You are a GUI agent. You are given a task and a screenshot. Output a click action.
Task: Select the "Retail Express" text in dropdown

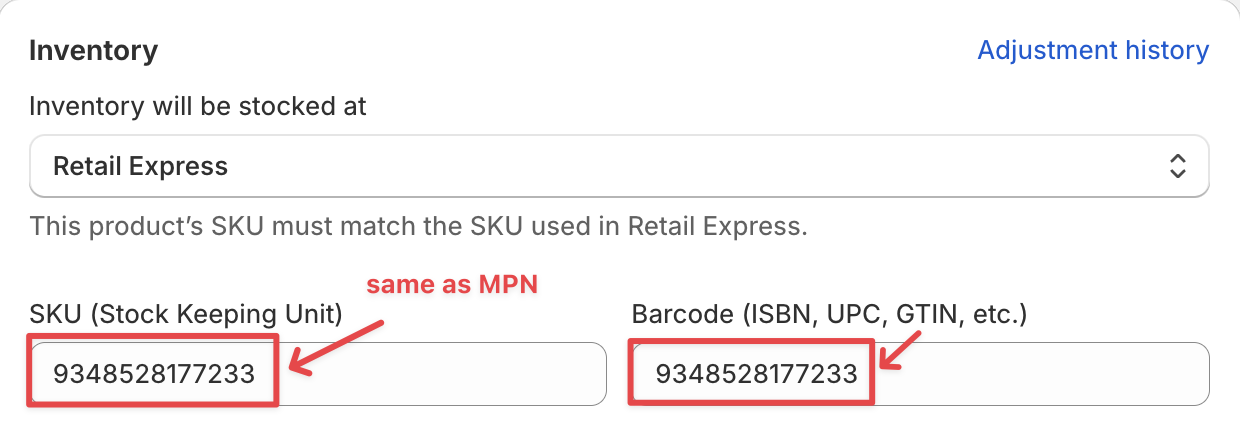140,166
